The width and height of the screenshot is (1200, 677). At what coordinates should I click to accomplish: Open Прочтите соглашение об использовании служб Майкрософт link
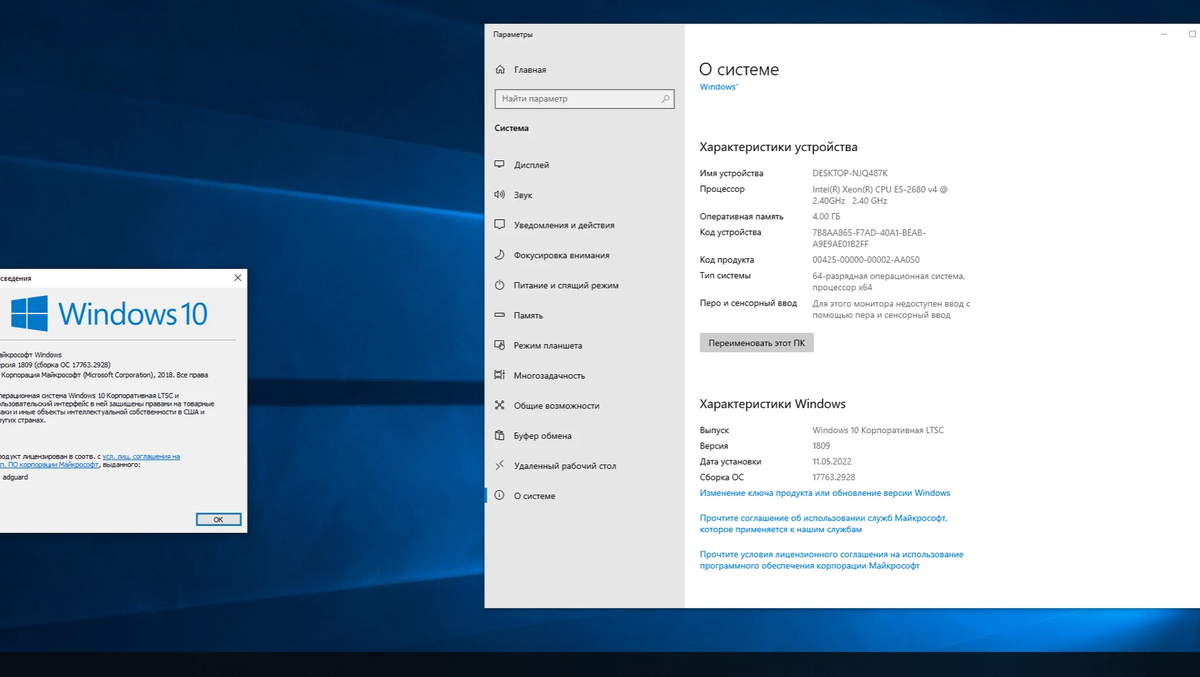point(823,524)
